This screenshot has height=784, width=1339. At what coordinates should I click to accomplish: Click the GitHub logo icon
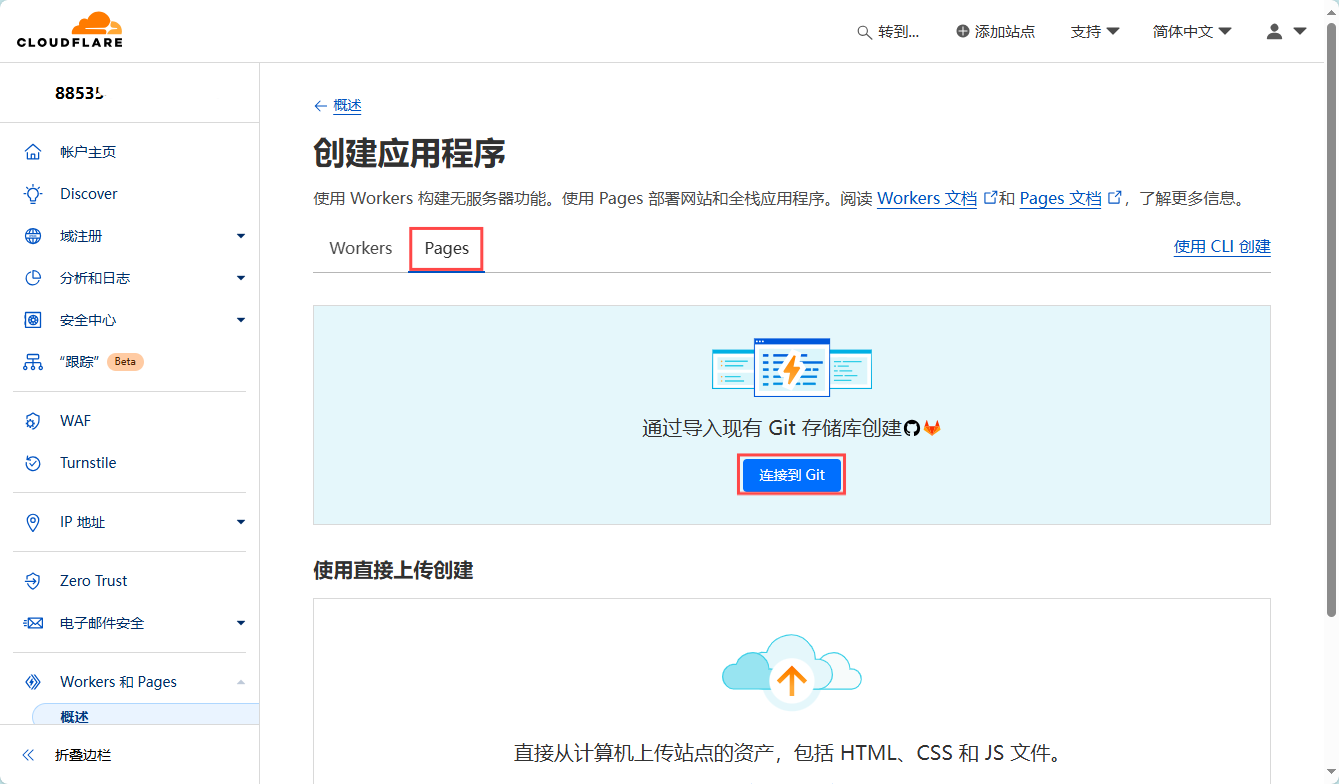[x=911, y=428]
